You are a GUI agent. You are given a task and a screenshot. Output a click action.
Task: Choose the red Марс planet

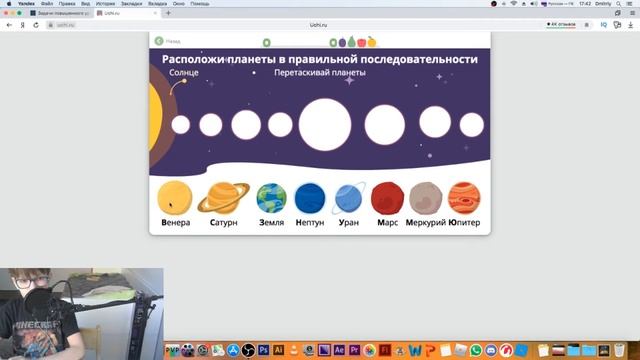point(387,198)
